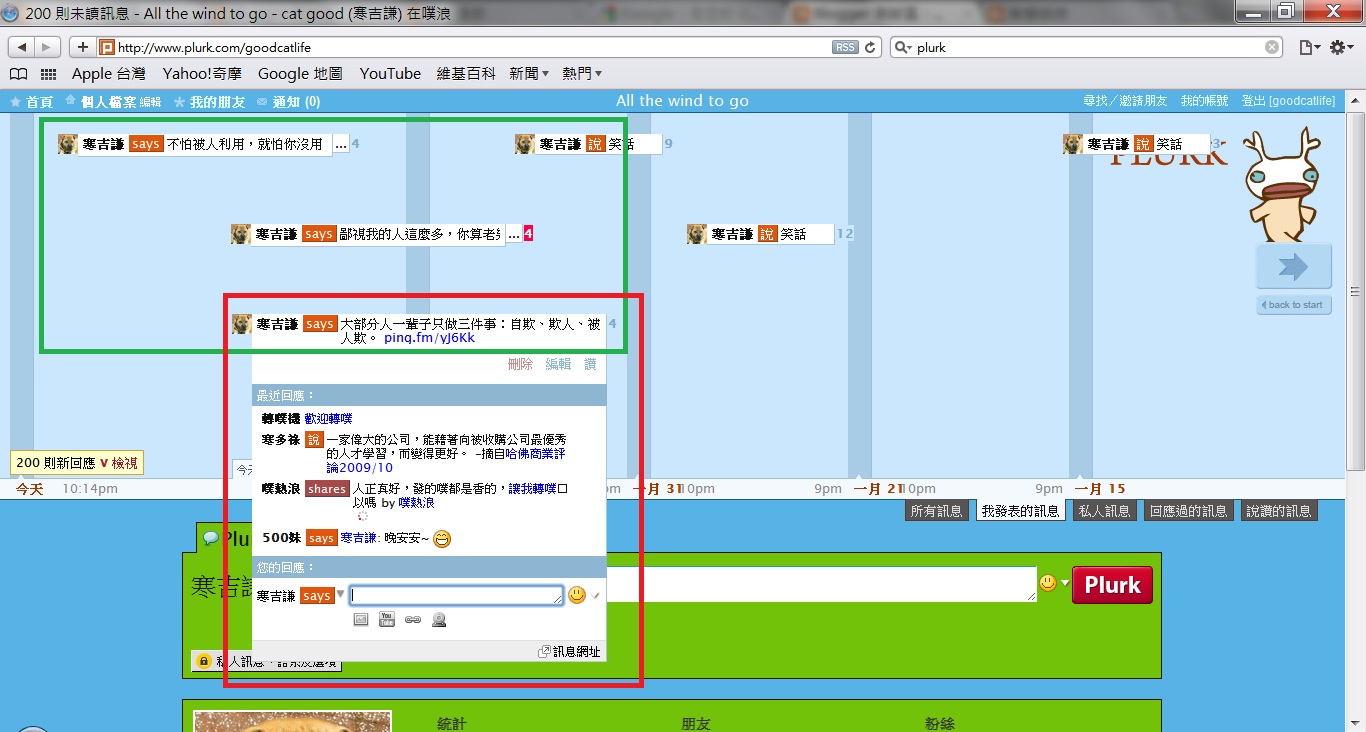
Task: Focus the reply text box
Action: pos(456,595)
